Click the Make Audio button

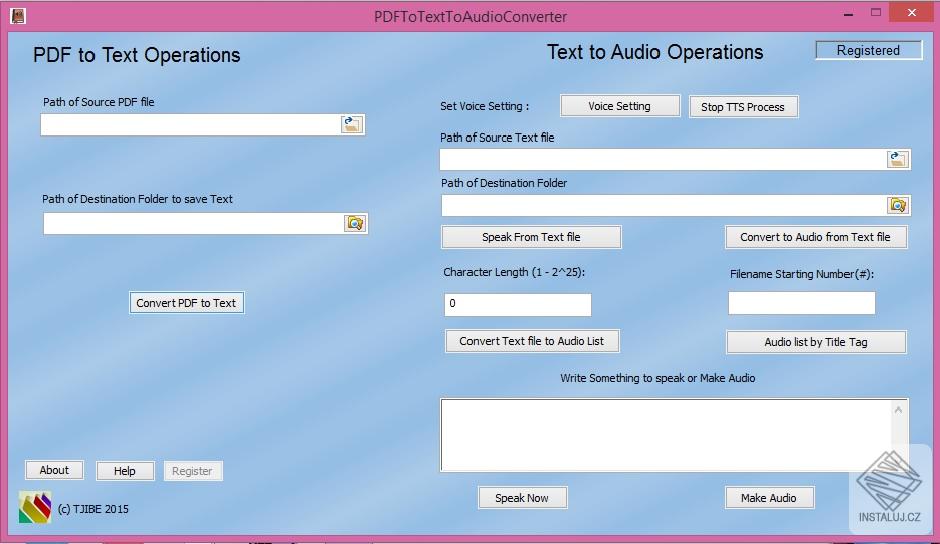769,498
